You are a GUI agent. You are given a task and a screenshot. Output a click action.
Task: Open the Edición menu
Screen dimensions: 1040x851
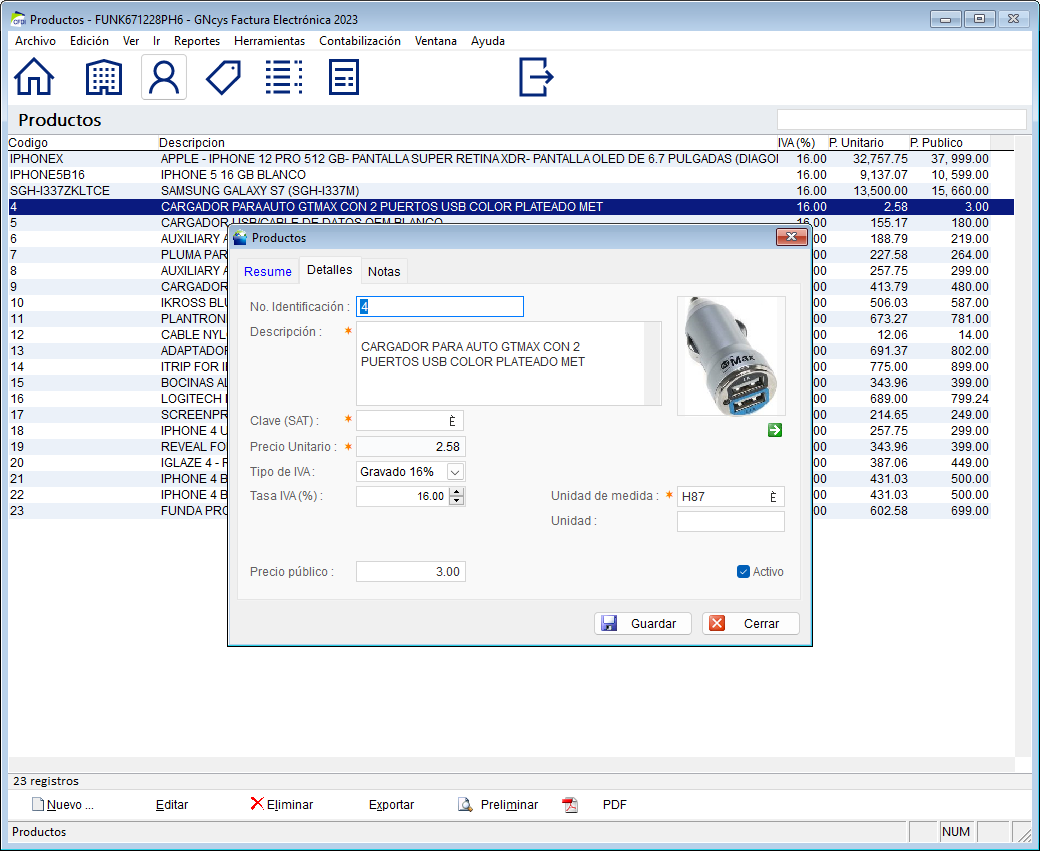click(x=89, y=41)
